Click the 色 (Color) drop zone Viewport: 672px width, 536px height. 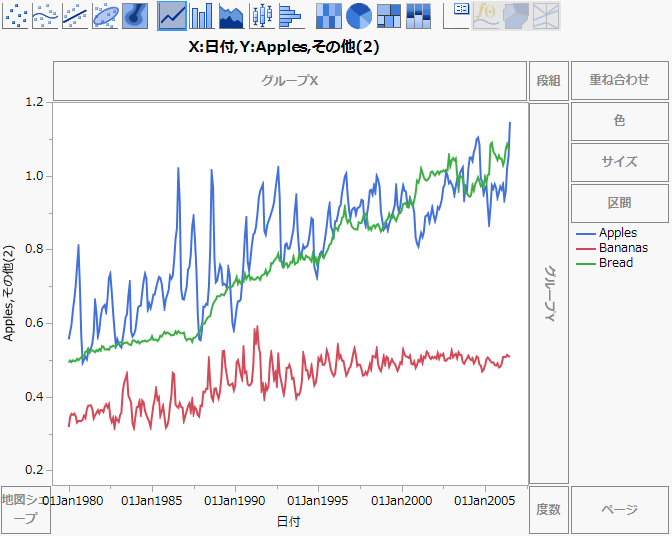coord(619,121)
